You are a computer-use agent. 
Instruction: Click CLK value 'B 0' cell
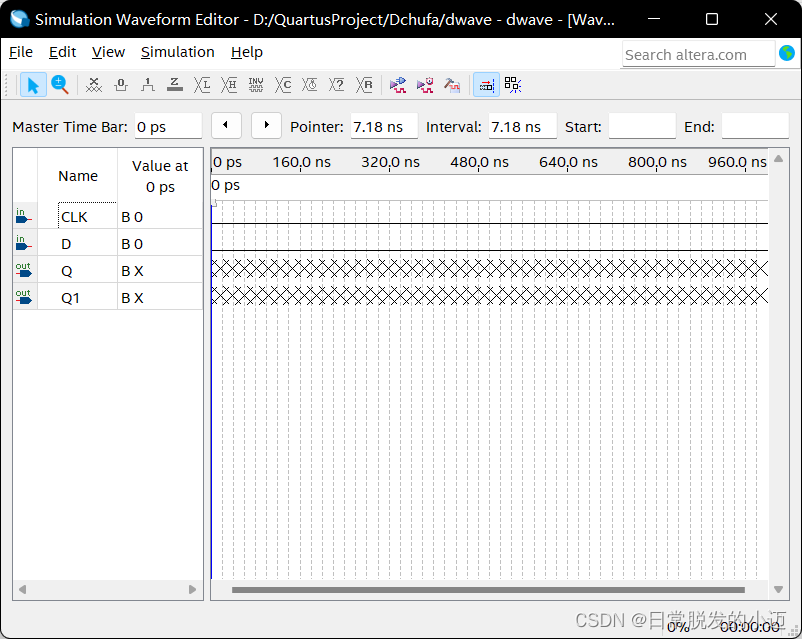[160, 217]
